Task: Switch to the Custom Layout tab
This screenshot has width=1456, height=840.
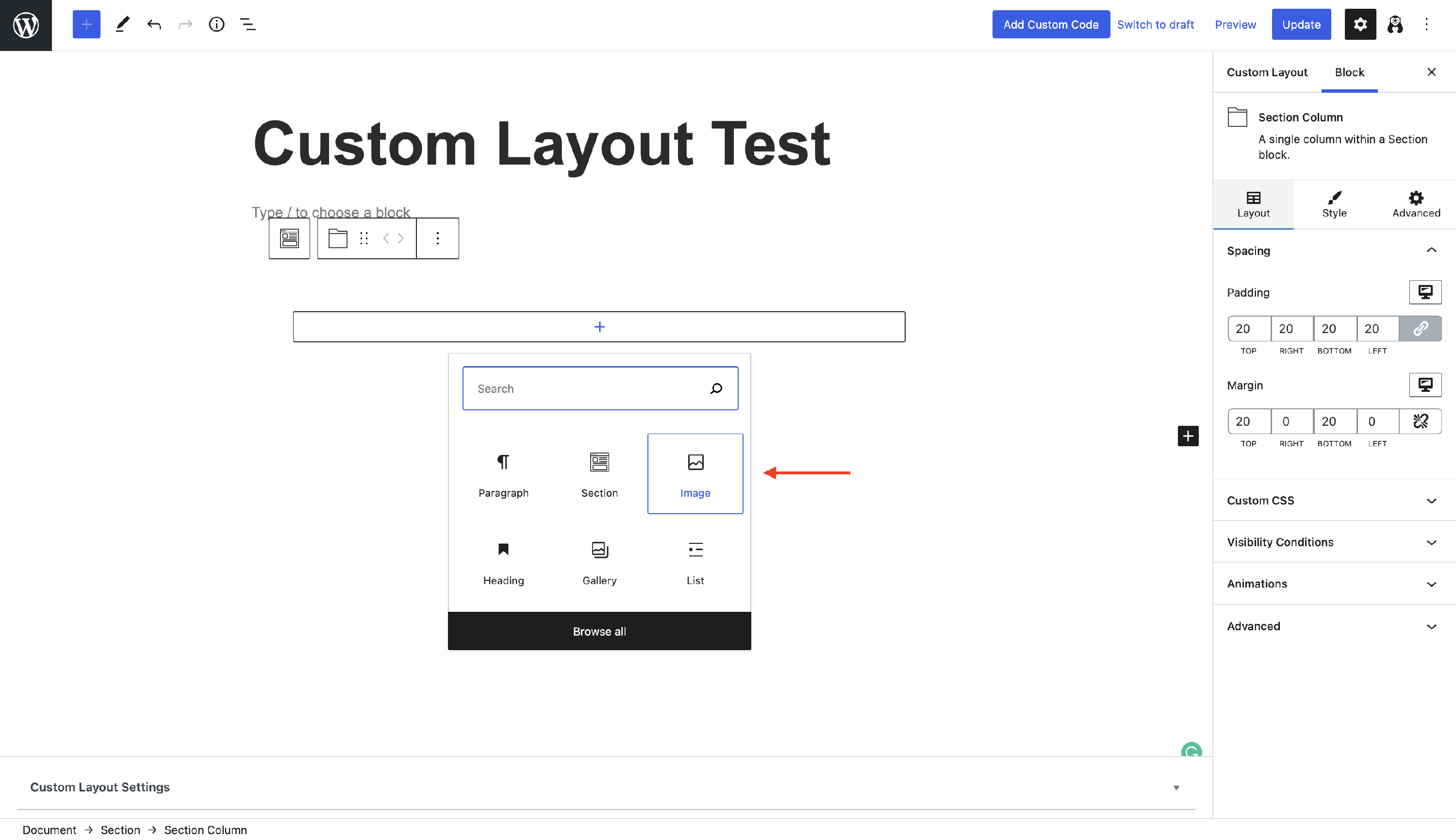Action: [x=1267, y=72]
